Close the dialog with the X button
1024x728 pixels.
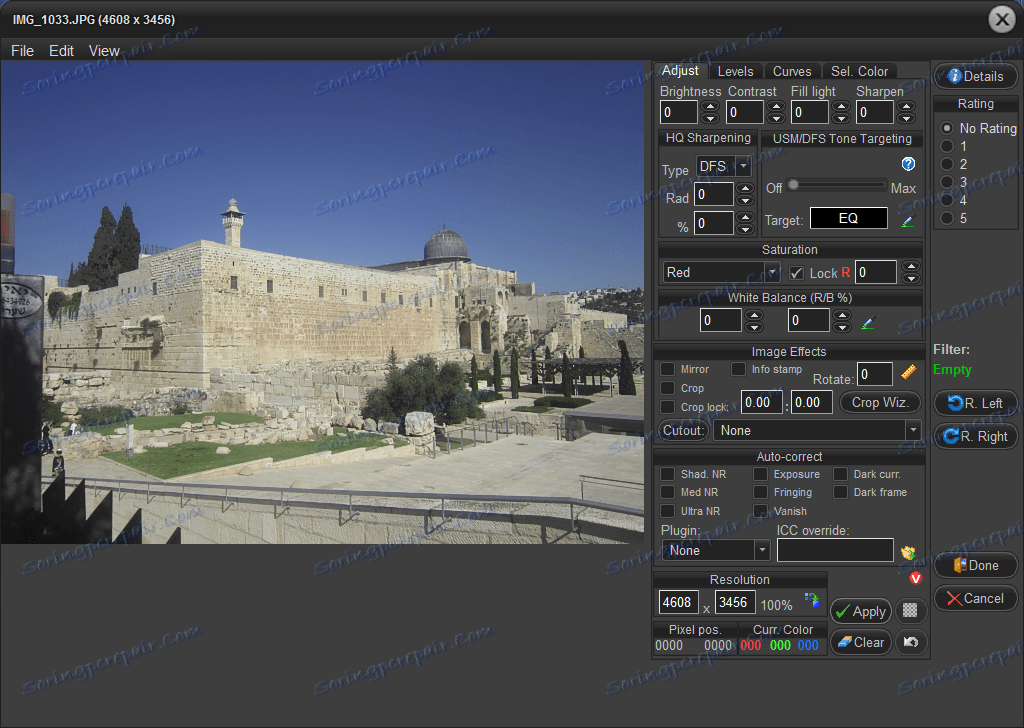[x=1001, y=20]
